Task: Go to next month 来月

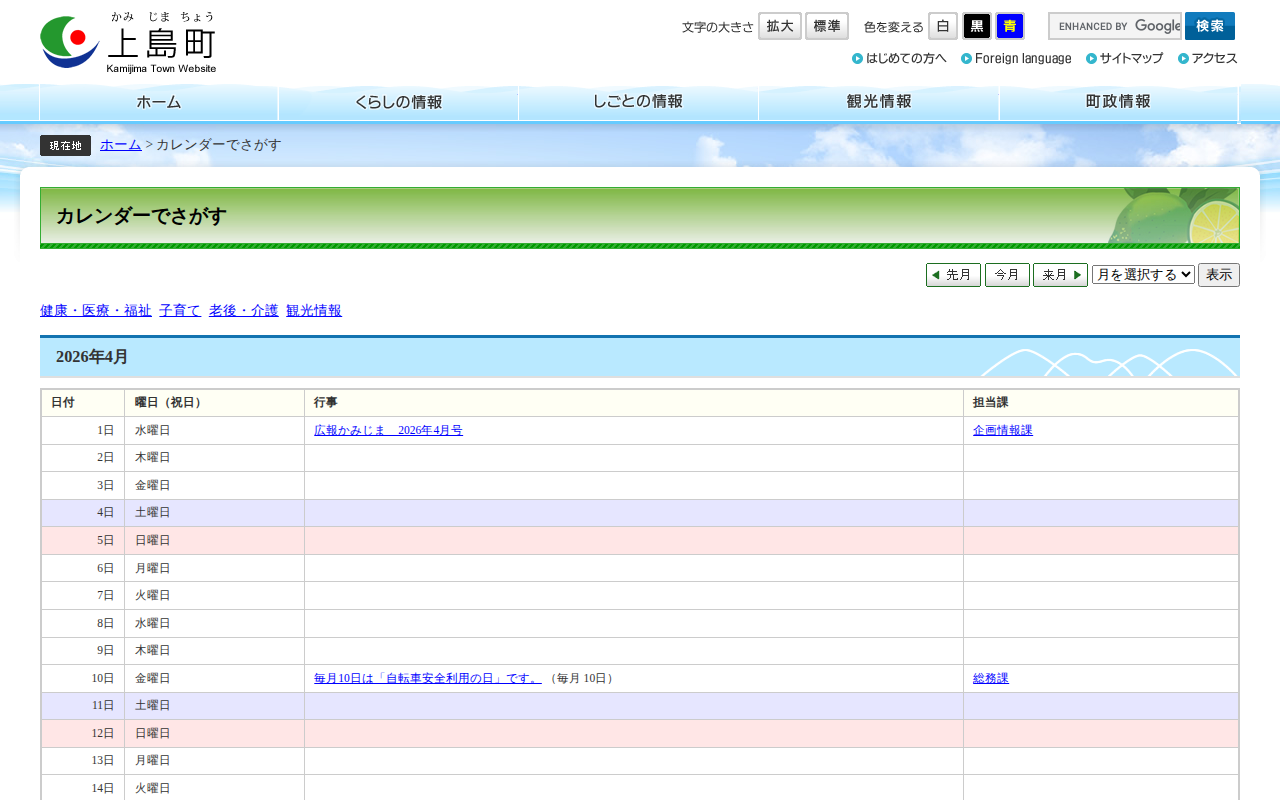Action: 1060,275
